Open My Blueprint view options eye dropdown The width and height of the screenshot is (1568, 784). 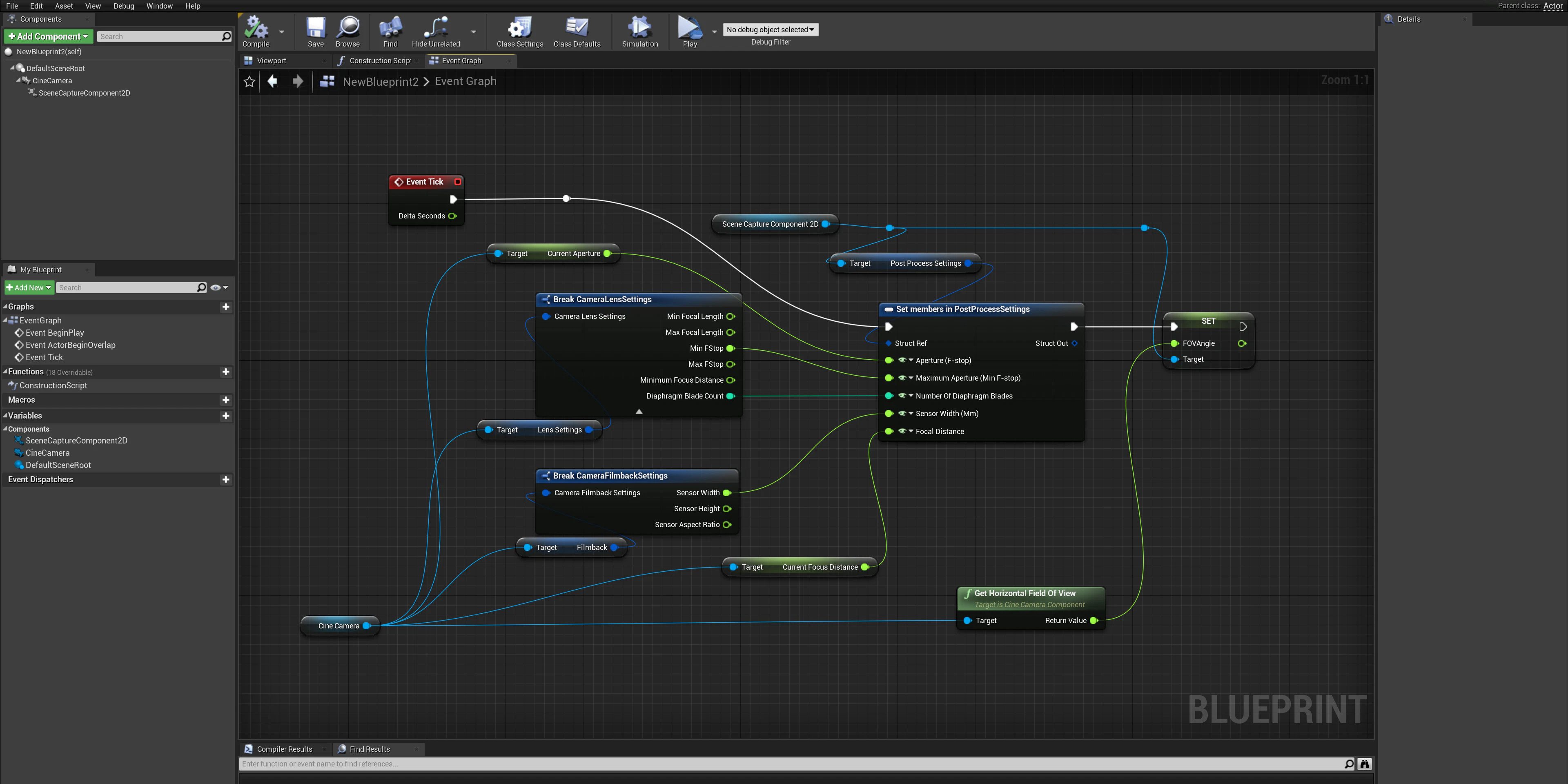click(219, 287)
